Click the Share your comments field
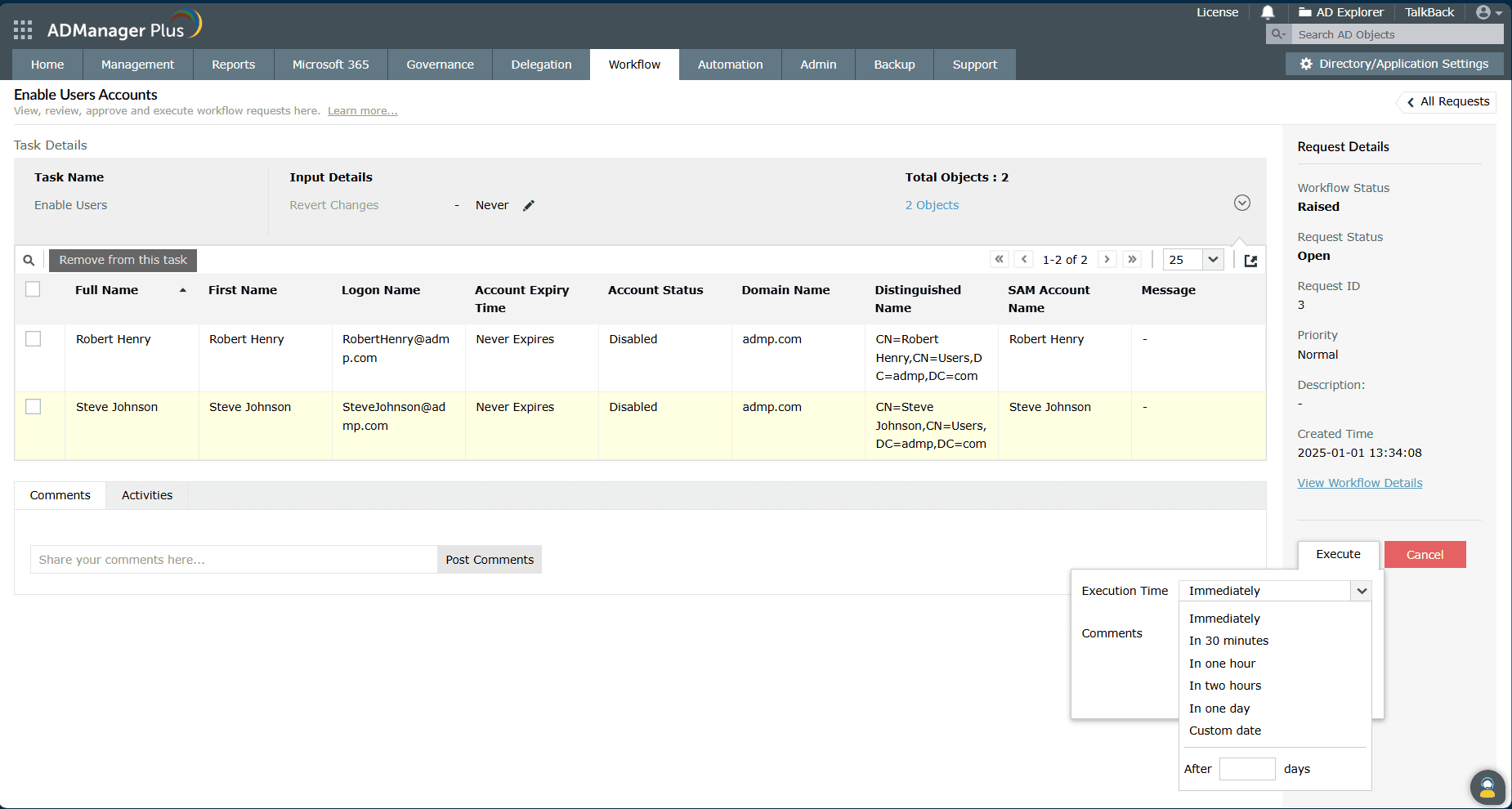 tap(234, 560)
